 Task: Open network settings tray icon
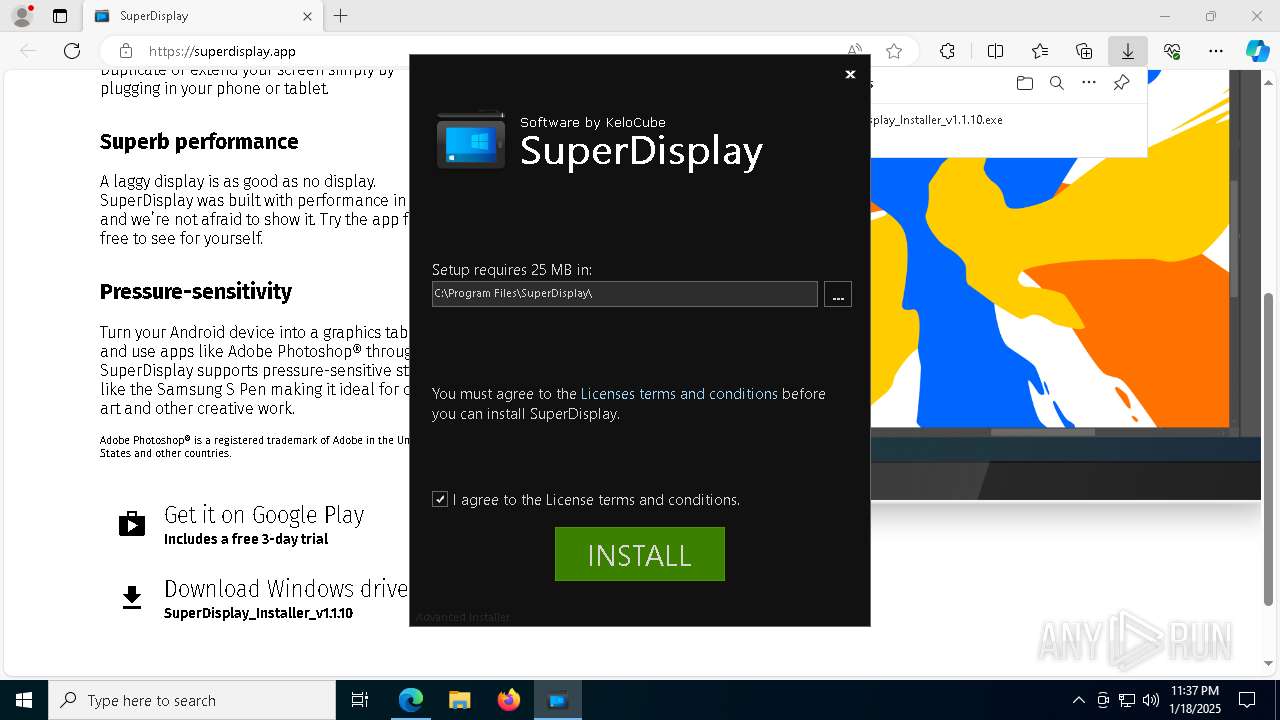(x=1127, y=700)
